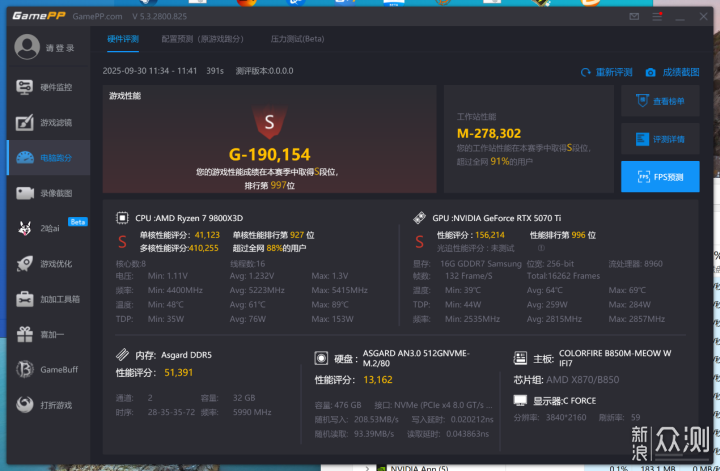The image size is (720, 471).
Task: Switch to the 硬件评测 tab
Action: 123,39
